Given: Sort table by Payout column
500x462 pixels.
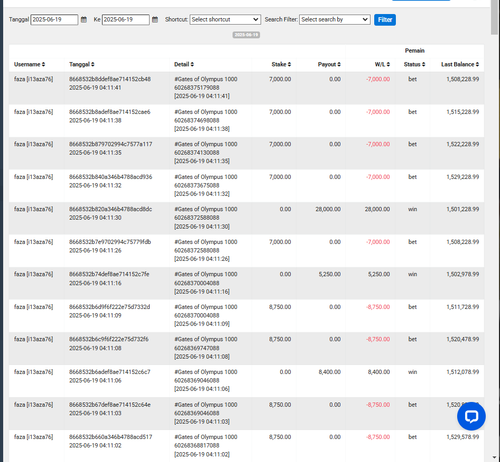Looking at the screenshot, I should pos(329,64).
